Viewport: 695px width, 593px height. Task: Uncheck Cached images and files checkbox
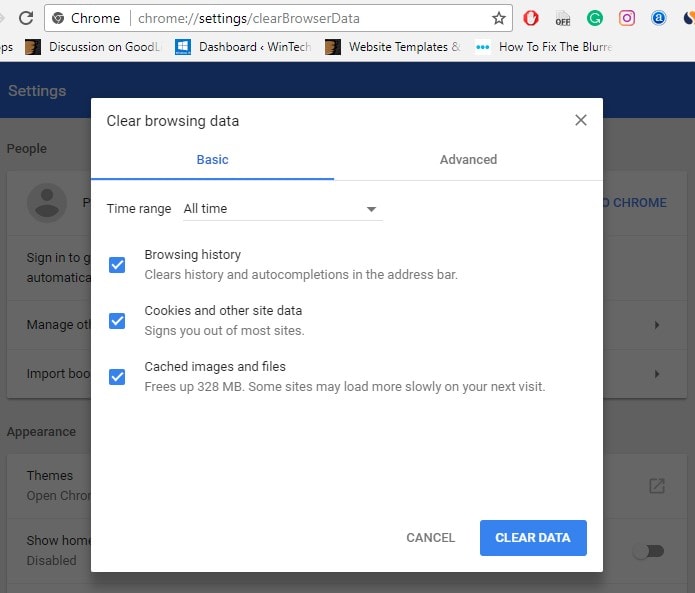pos(117,377)
